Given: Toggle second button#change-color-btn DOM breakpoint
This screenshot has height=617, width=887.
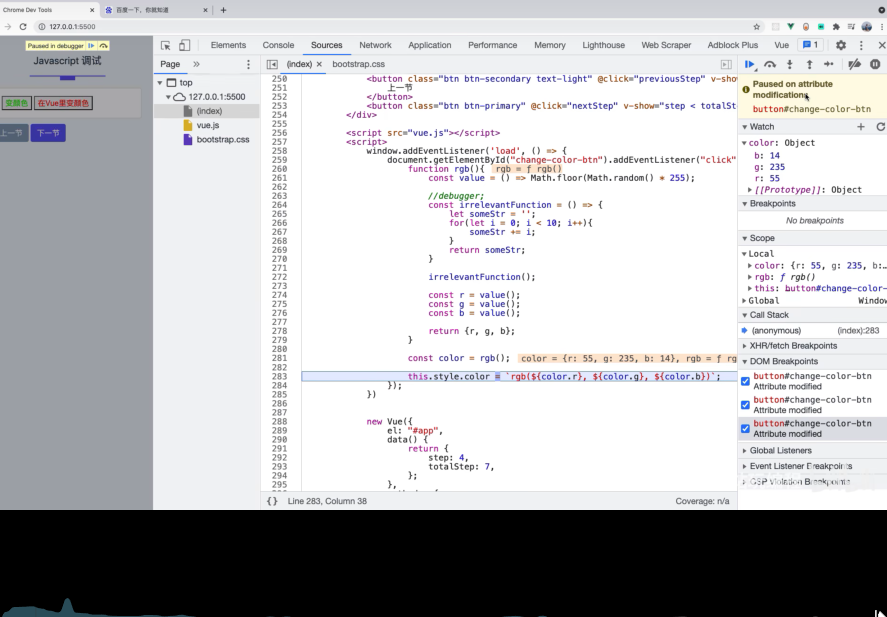Looking at the screenshot, I should 745,405.
